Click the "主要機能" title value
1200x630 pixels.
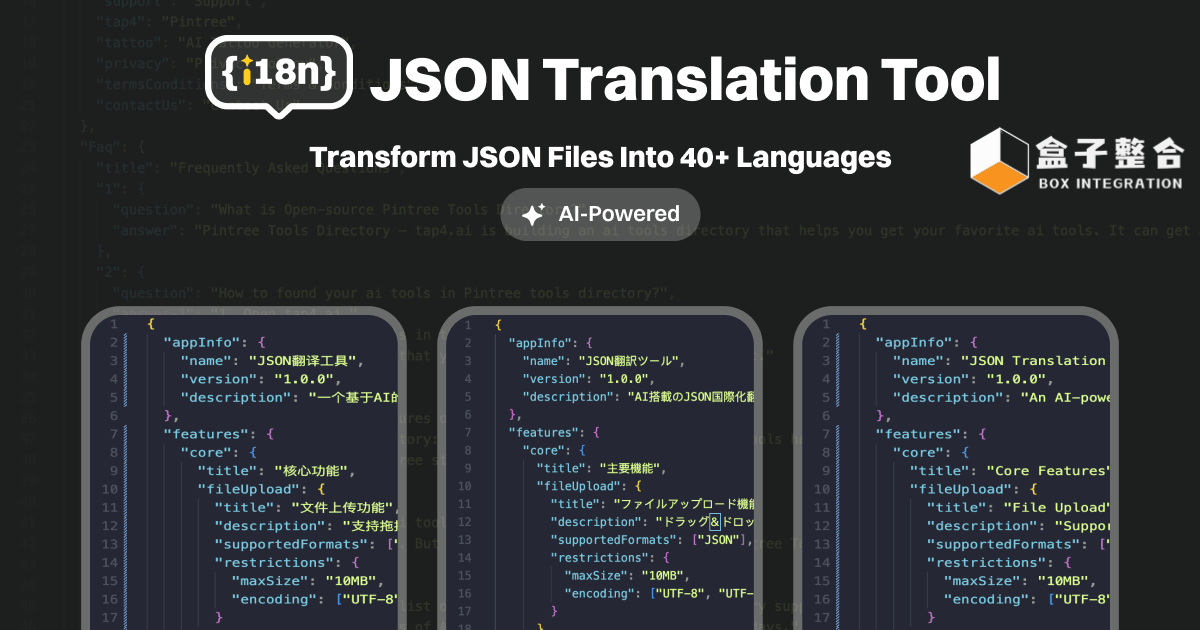(x=629, y=468)
